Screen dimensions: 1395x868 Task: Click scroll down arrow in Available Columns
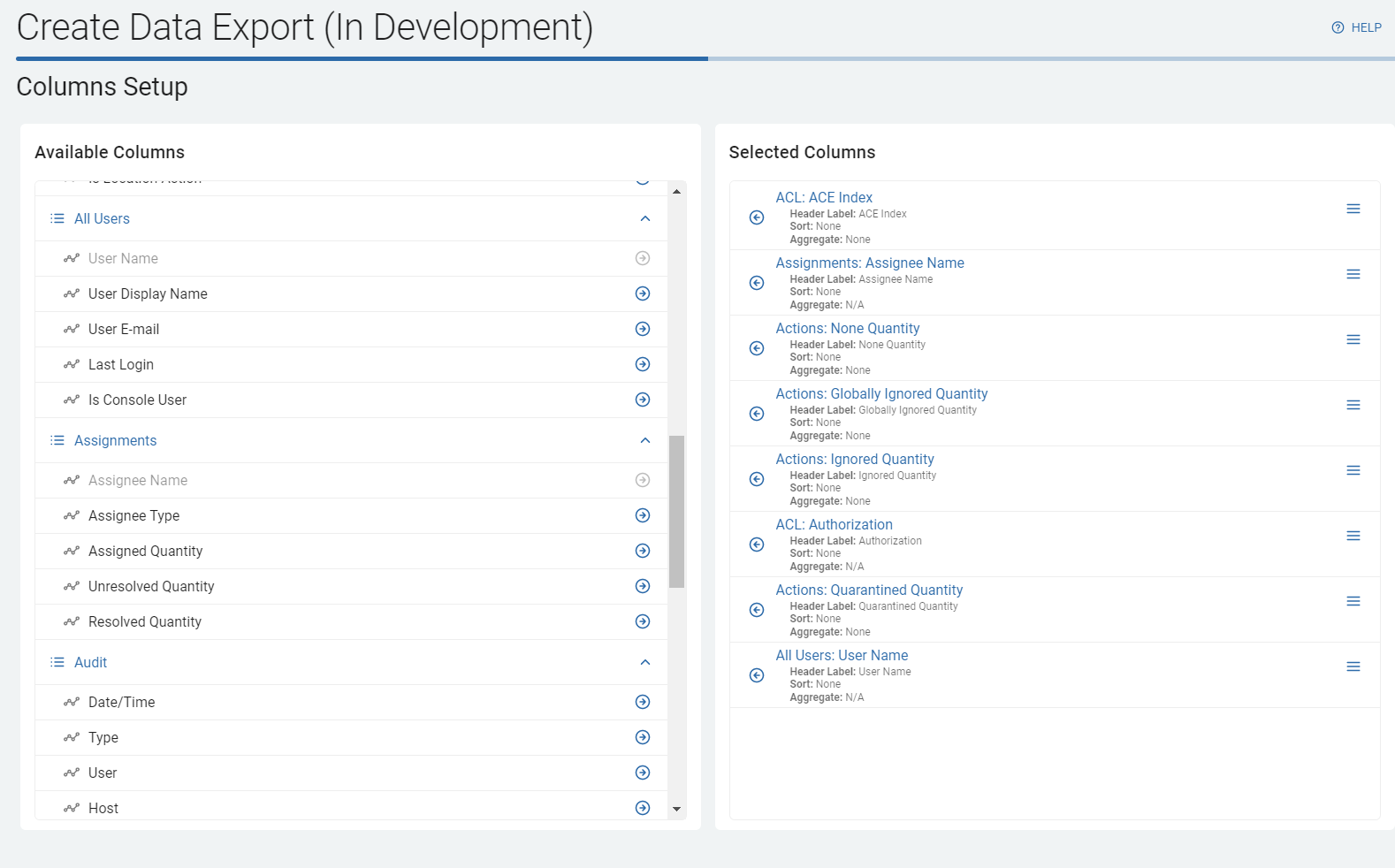click(x=676, y=809)
